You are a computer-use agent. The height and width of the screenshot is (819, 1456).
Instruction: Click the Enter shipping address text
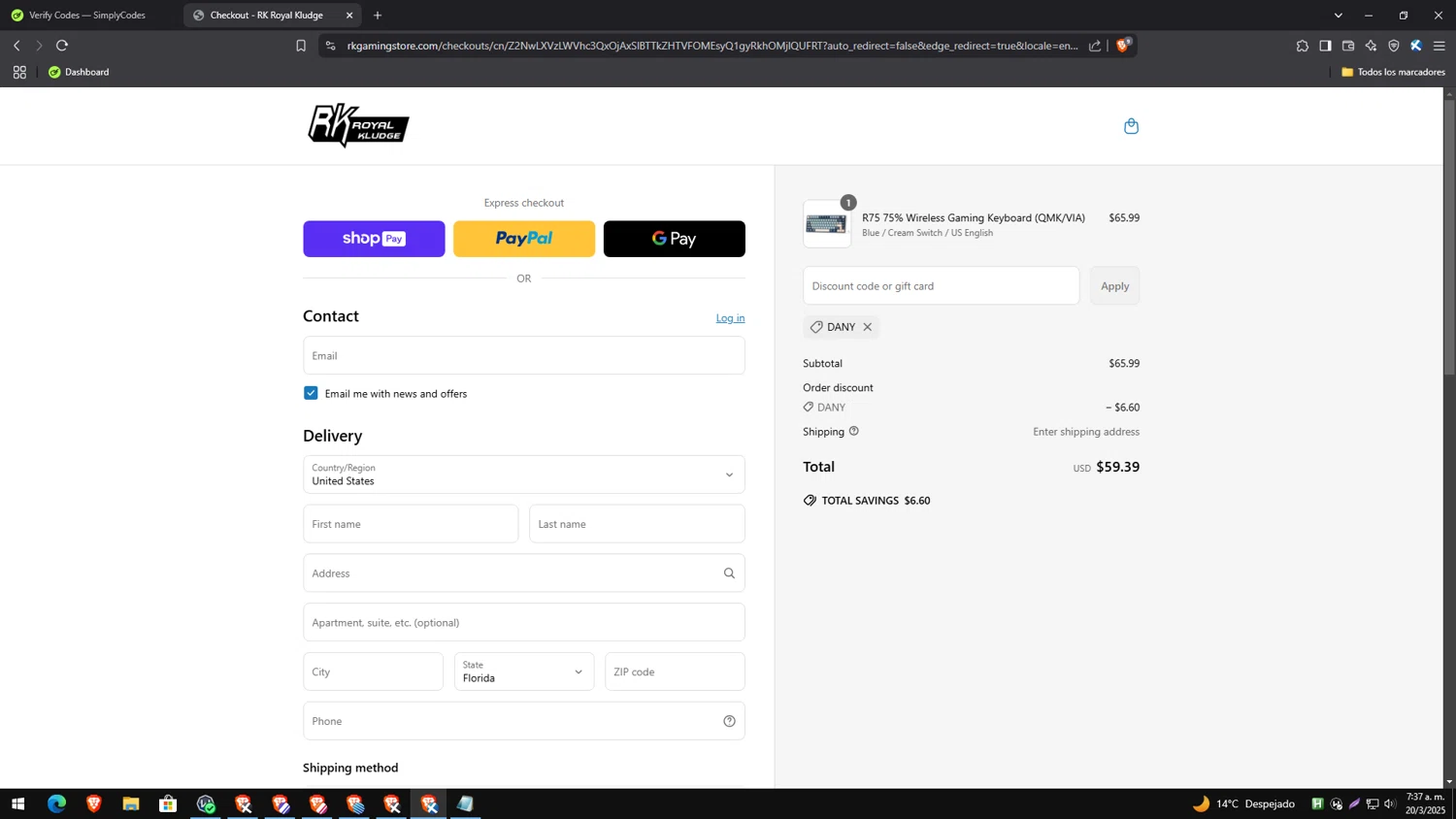[1086, 432]
